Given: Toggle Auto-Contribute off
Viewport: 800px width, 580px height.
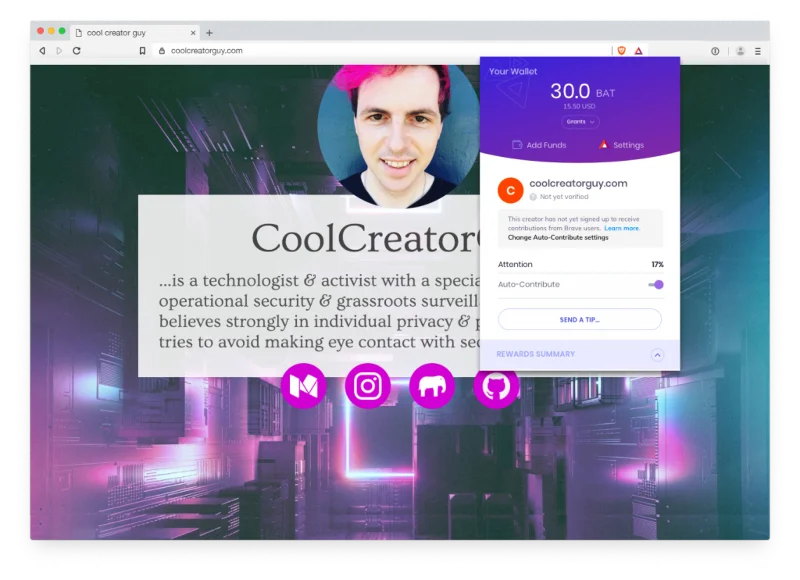Looking at the screenshot, I should point(658,285).
